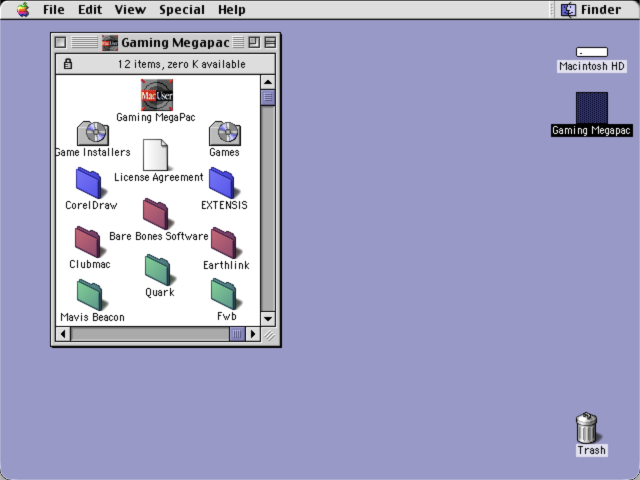Open the Gaming MegaPac MacUser icon
This screenshot has width=640, height=480.
(x=157, y=95)
